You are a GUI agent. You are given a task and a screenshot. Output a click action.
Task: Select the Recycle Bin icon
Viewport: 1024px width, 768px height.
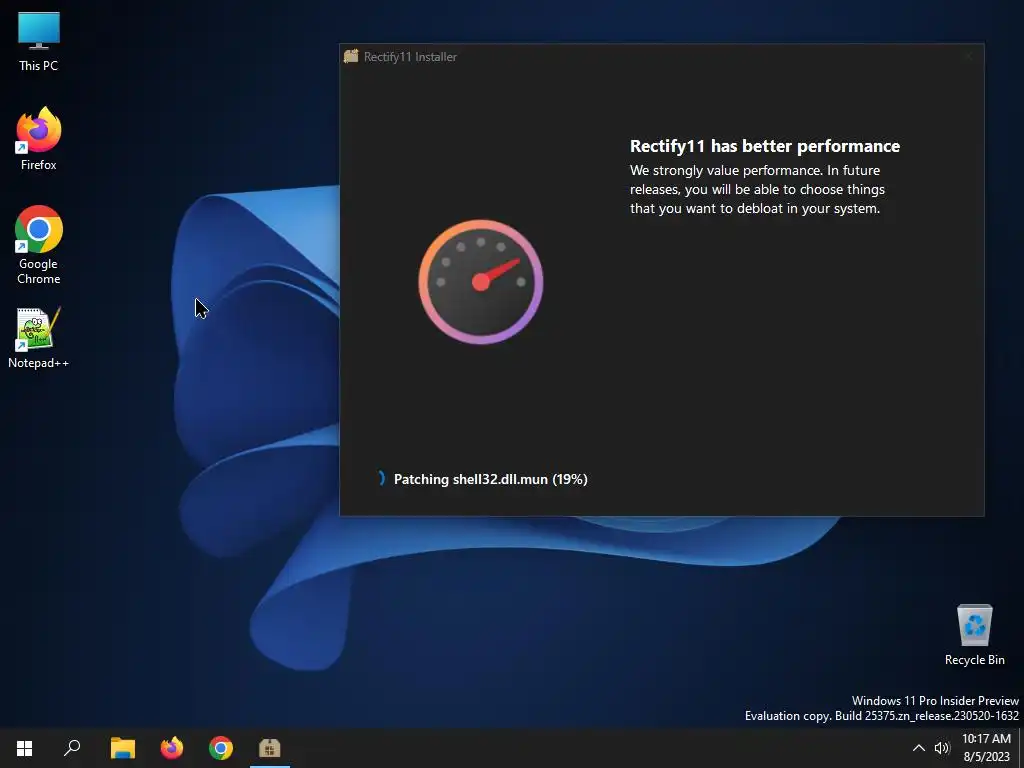point(974,634)
